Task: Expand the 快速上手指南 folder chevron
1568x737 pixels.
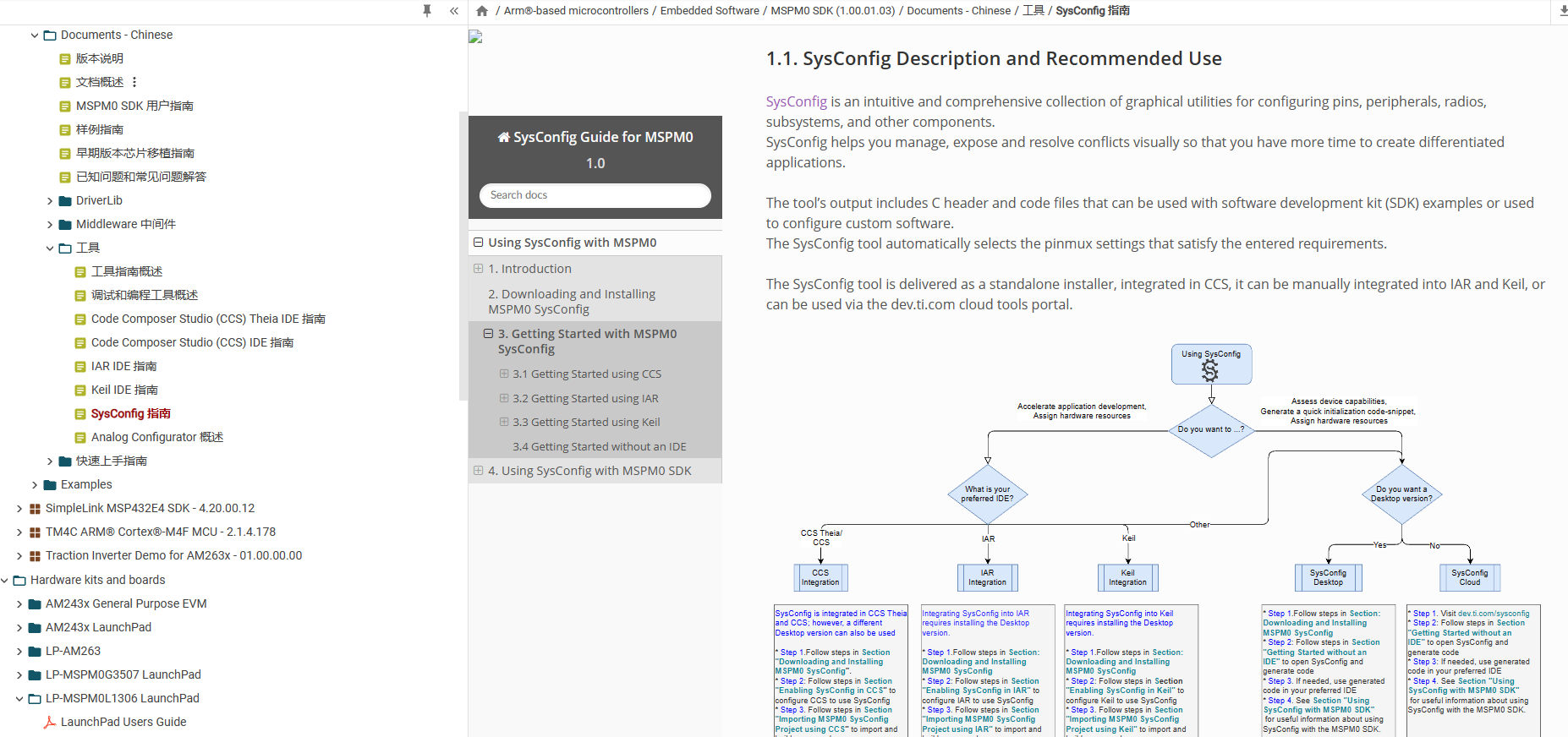Action: (x=50, y=461)
